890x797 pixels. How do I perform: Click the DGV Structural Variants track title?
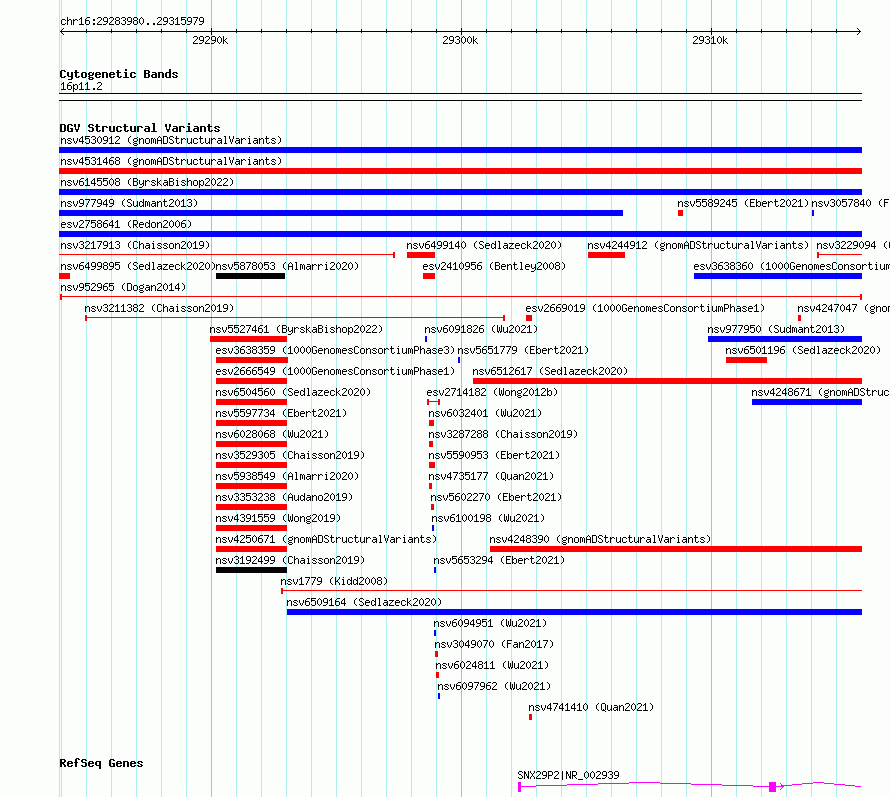point(140,128)
